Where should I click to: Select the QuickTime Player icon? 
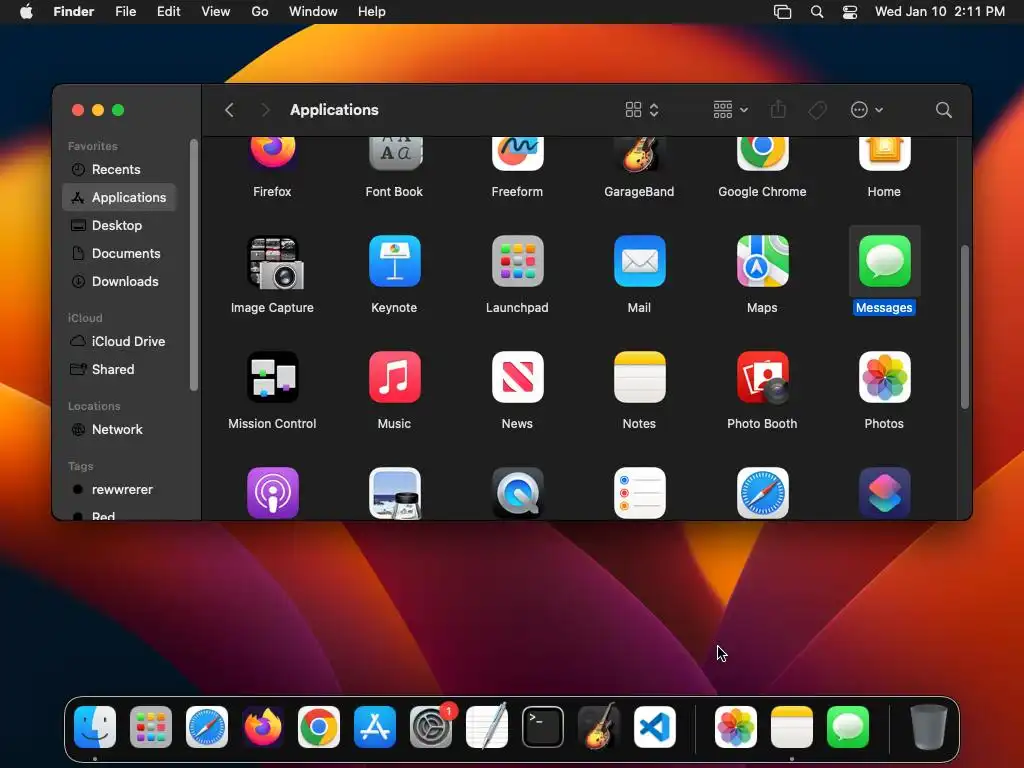517,493
